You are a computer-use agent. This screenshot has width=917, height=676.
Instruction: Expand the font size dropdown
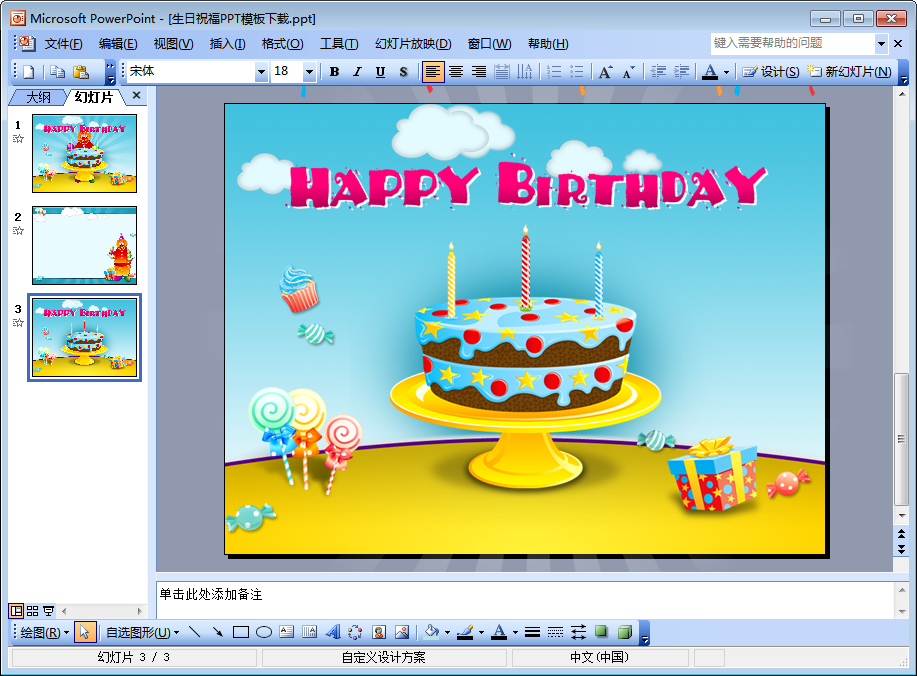tap(309, 72)
